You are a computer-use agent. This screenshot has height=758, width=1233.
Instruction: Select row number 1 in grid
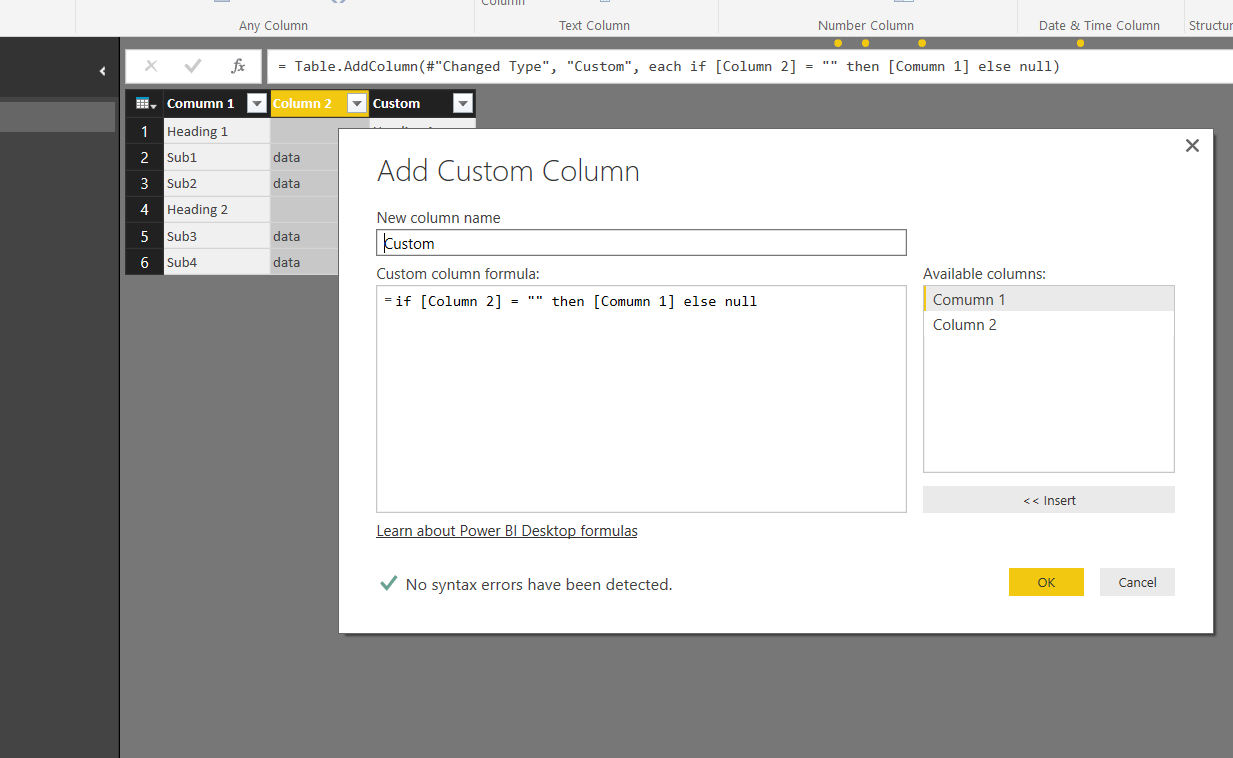[x=144, y=131]
